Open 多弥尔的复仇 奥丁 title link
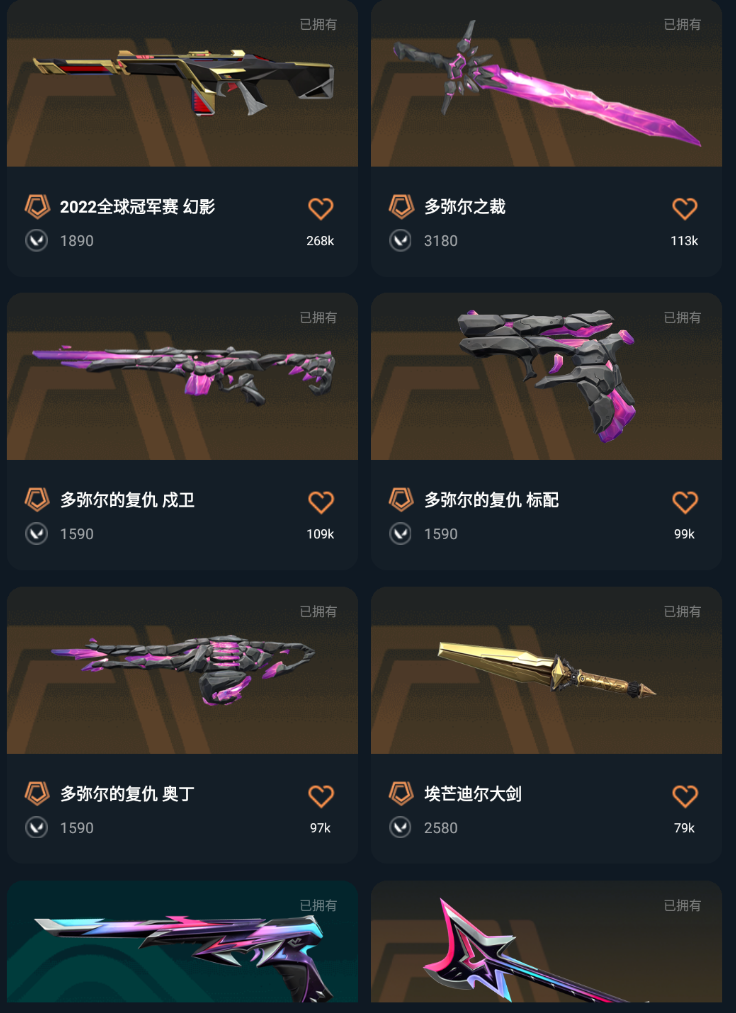 coord(127,793)
